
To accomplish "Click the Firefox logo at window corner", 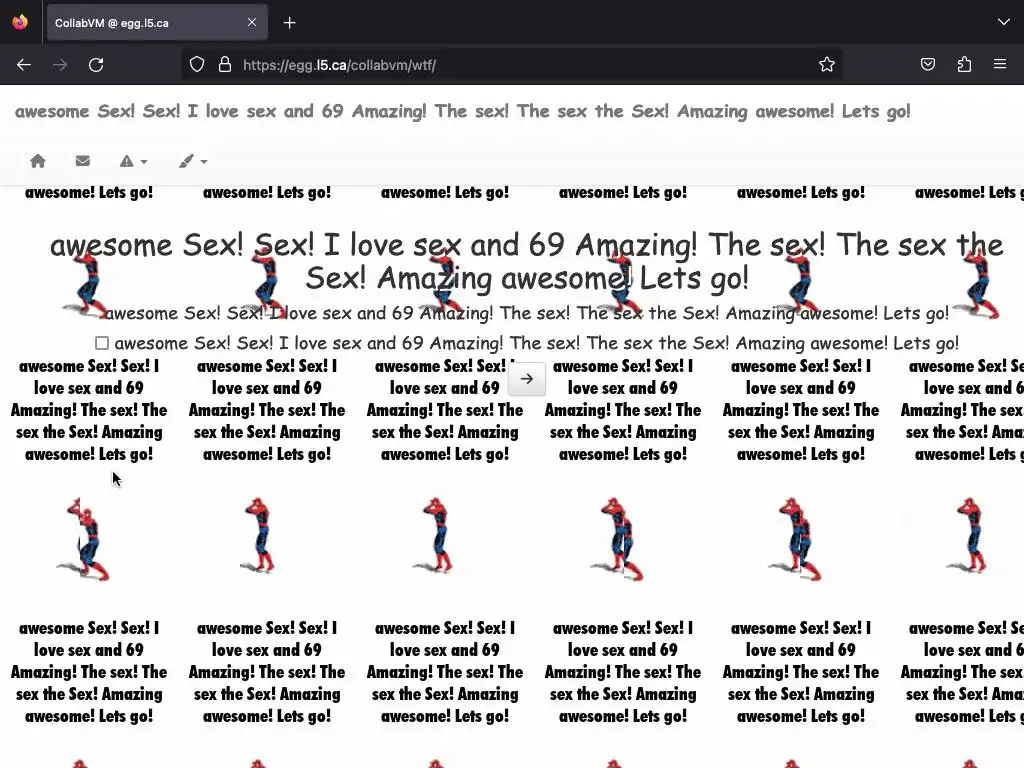I will pos(20,22).
